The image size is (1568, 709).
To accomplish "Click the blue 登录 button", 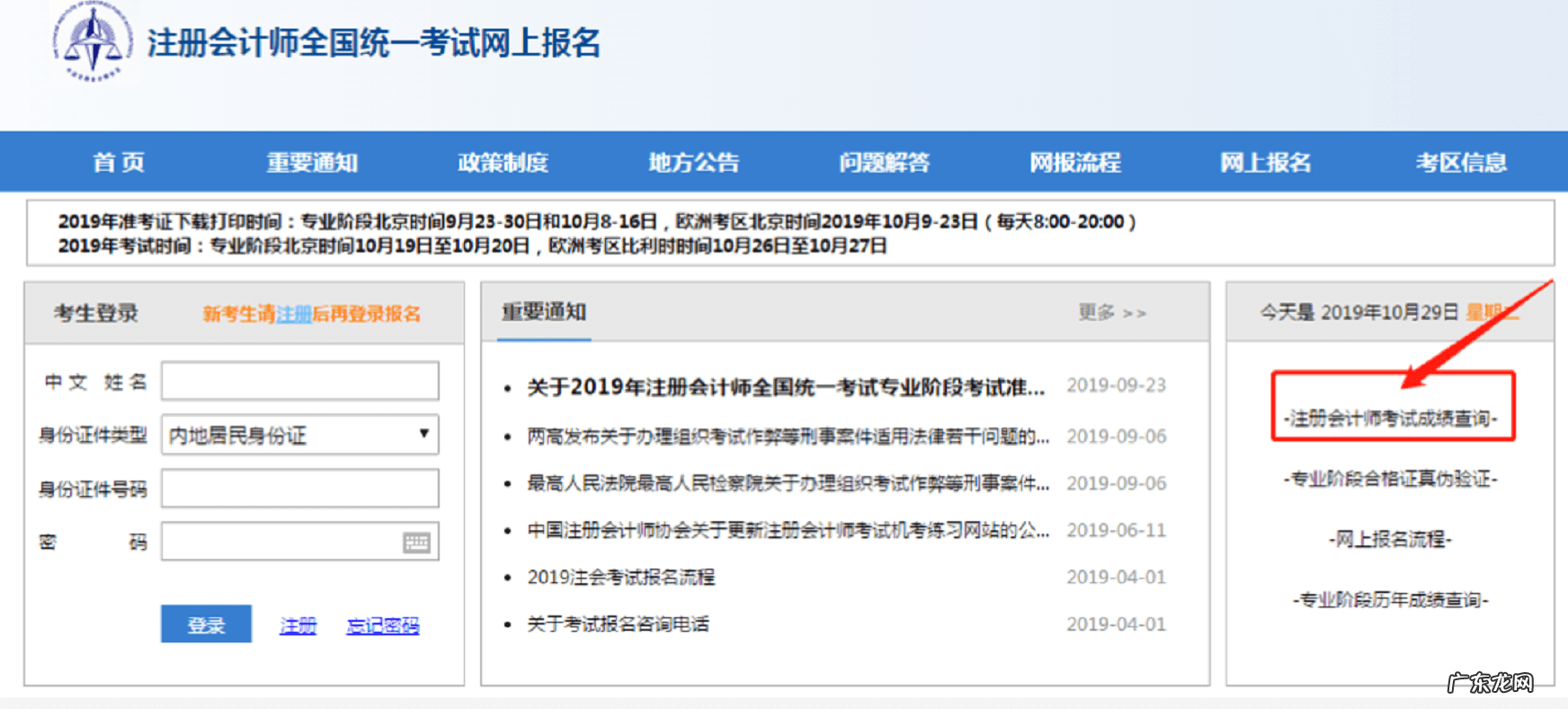I will coord(206,625).
